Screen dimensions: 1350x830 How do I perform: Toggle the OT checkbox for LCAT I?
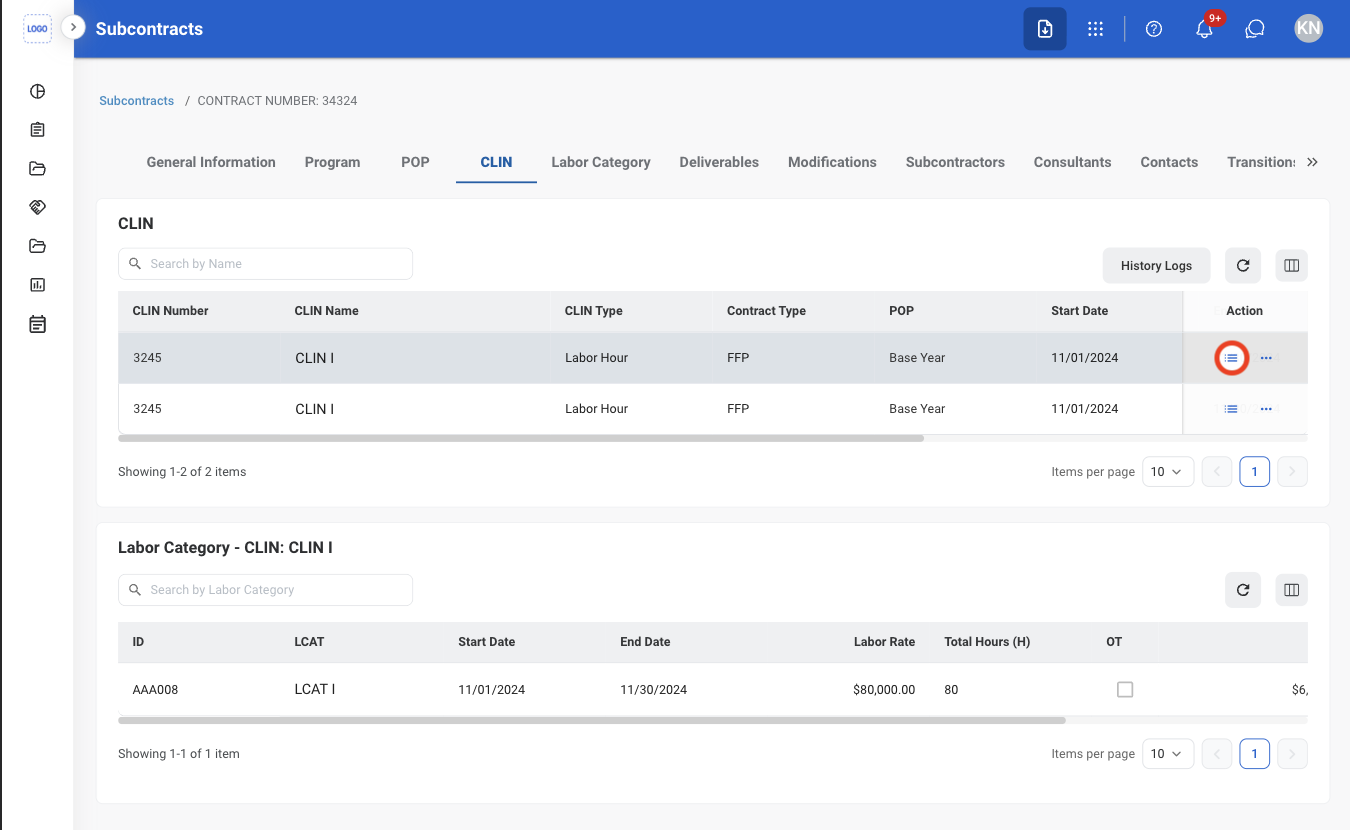pos(1125,689)
